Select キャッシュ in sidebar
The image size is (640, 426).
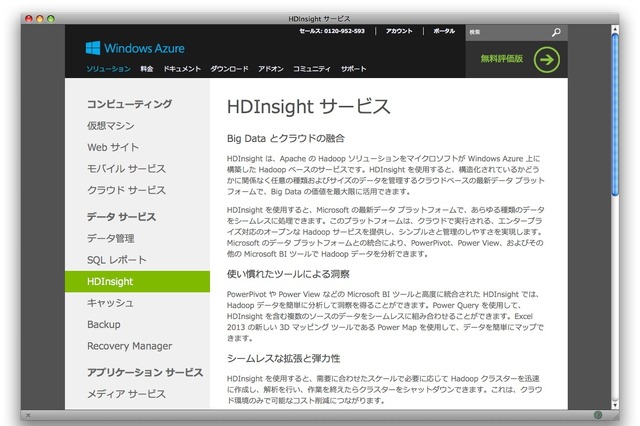110,303
